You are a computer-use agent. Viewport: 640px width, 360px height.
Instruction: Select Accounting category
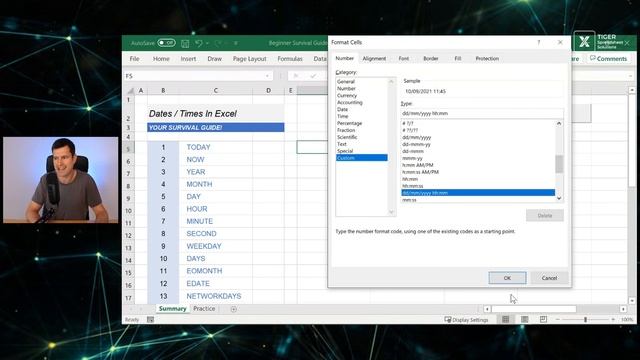(x=362, y=102)
